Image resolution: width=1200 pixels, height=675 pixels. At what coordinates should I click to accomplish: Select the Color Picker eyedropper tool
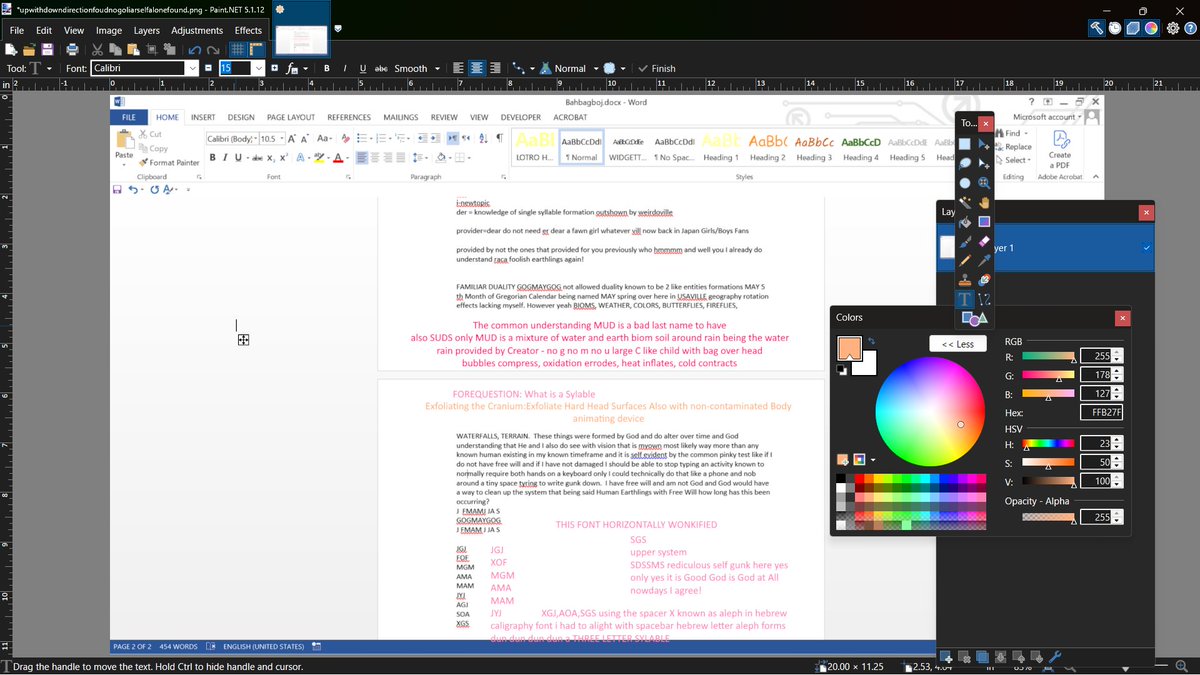[x=984, y=261]
